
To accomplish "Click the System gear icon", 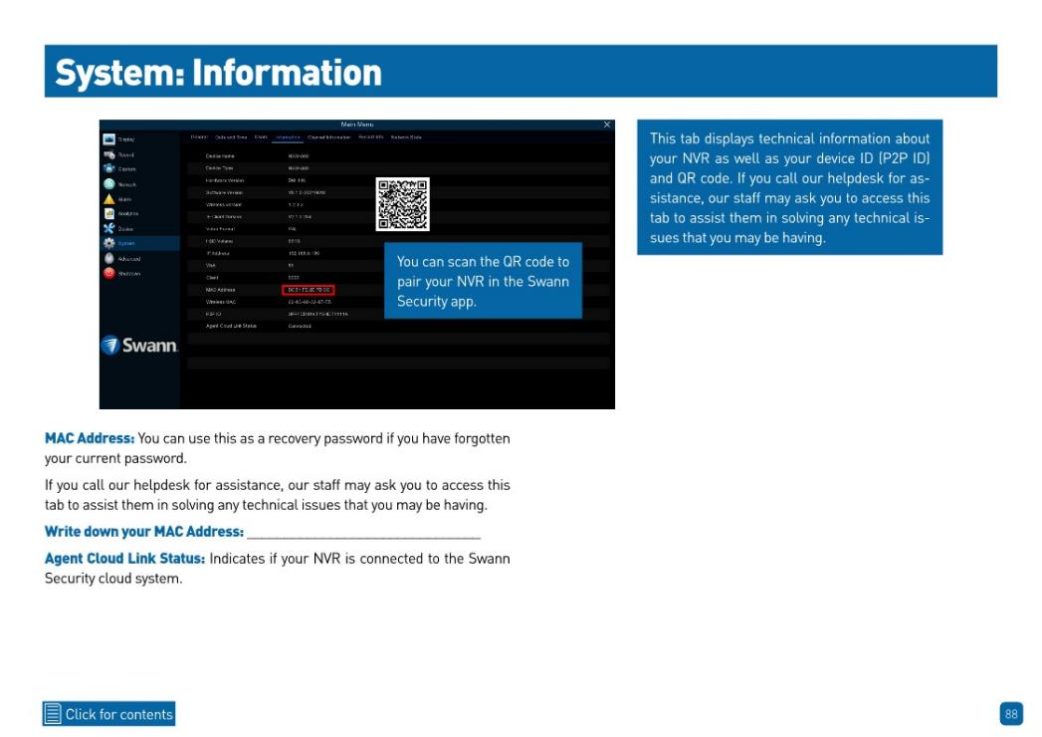I will [108, 243].
